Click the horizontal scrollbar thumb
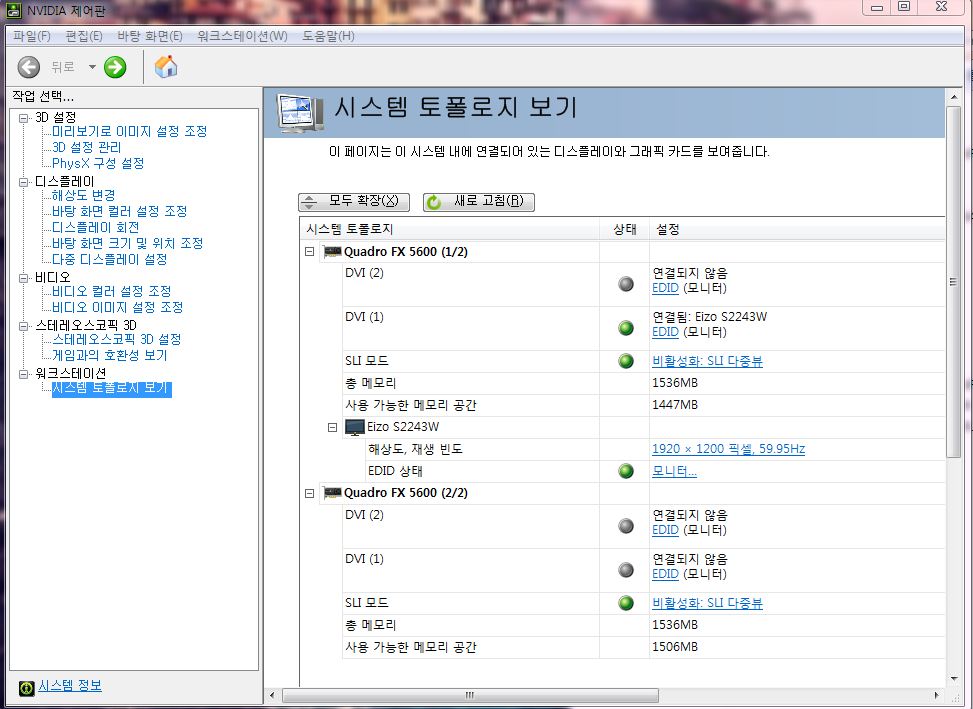Image resolution: width=973 pixels, height=709 pixels. pos(470,695)
